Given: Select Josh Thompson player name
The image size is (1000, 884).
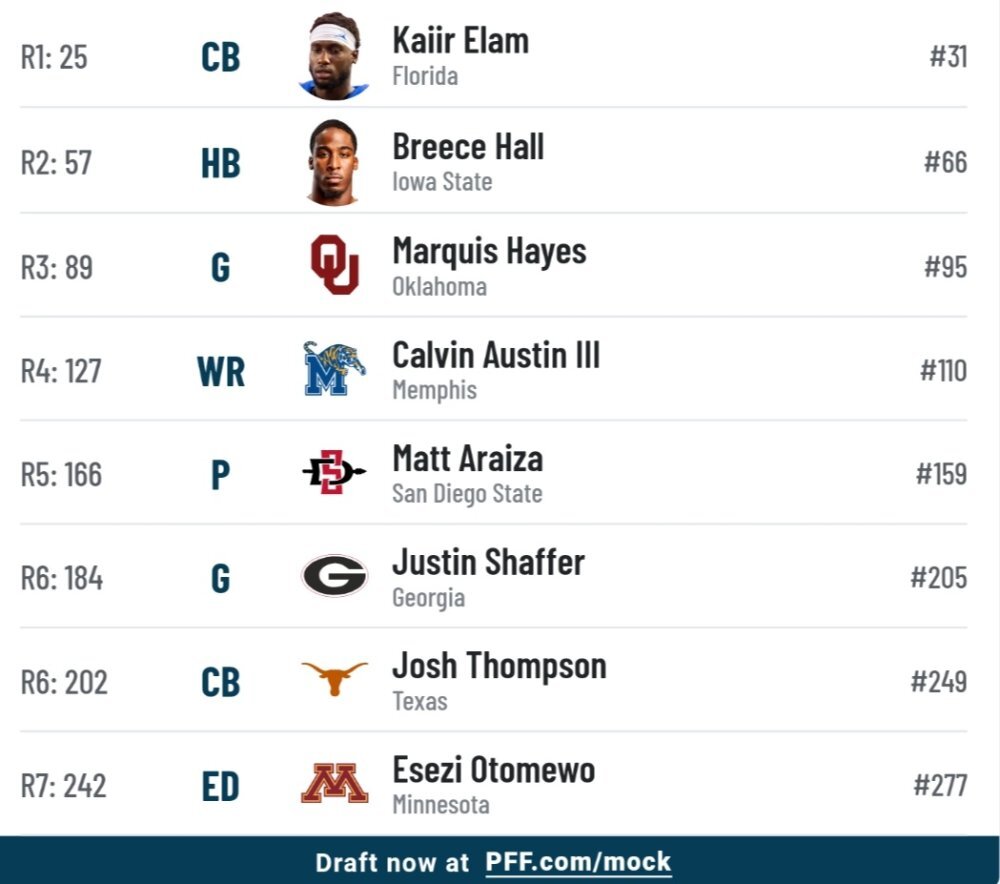Looking at the screenshot, I should (x=499, y=667).
